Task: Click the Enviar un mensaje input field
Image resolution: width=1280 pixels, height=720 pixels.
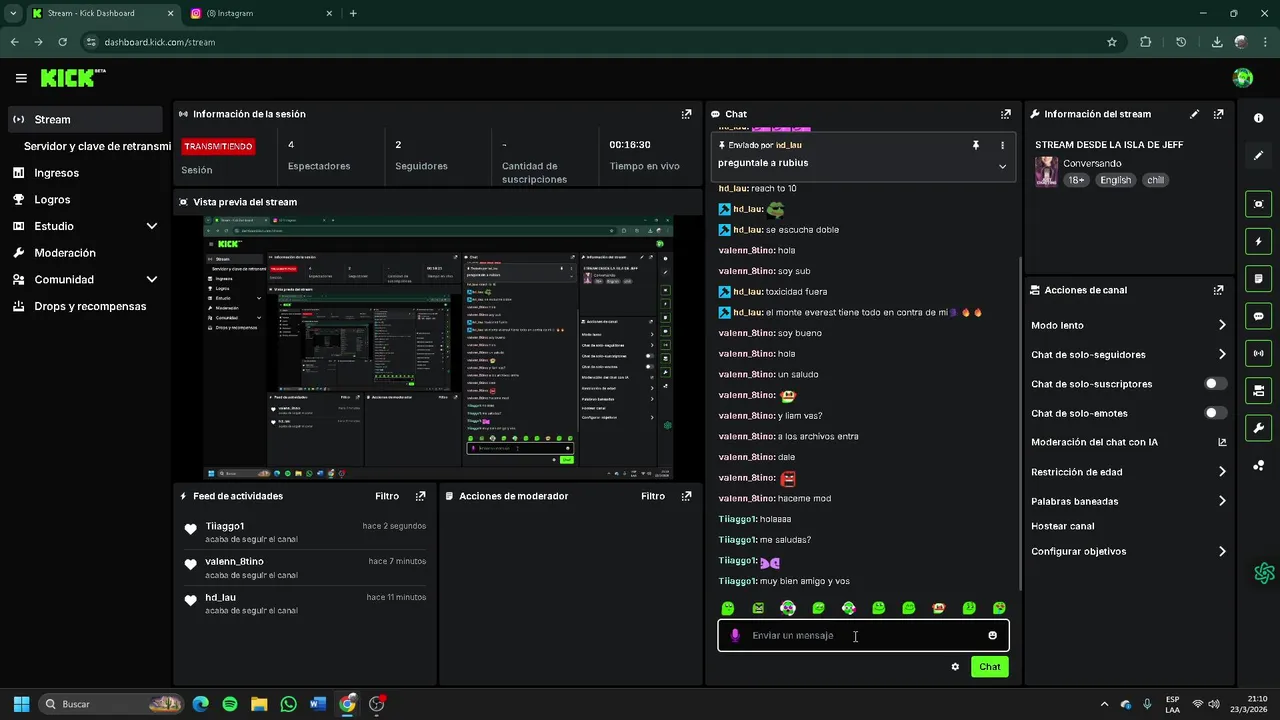Action: coord(863,636)
